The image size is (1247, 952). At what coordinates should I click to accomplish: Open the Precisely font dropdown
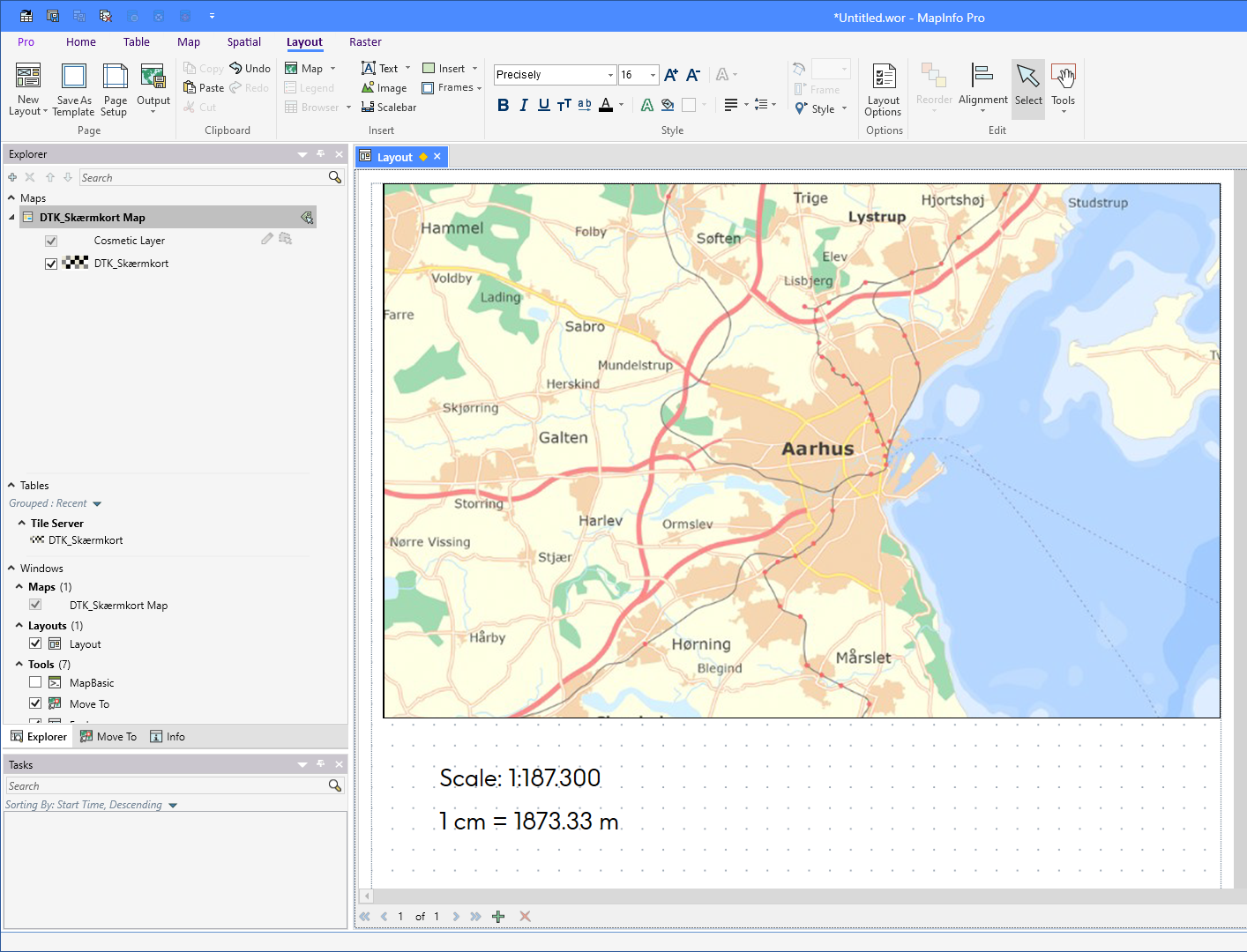tap(609, 75)
